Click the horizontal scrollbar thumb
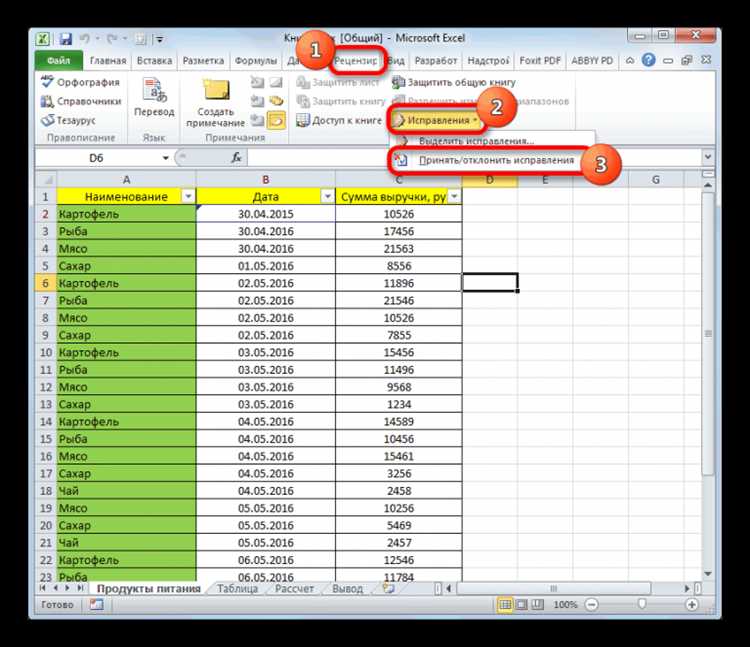 pos(554,589)
